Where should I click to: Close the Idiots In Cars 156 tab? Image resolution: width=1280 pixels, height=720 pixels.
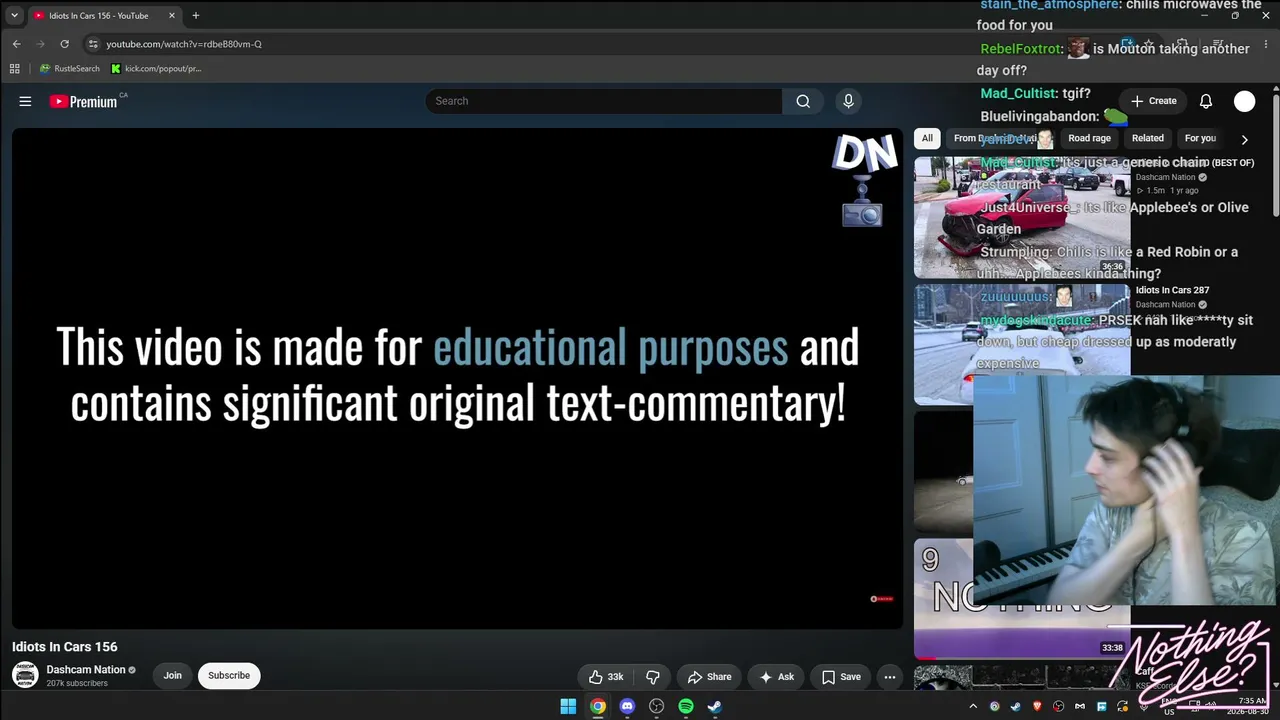172,16
